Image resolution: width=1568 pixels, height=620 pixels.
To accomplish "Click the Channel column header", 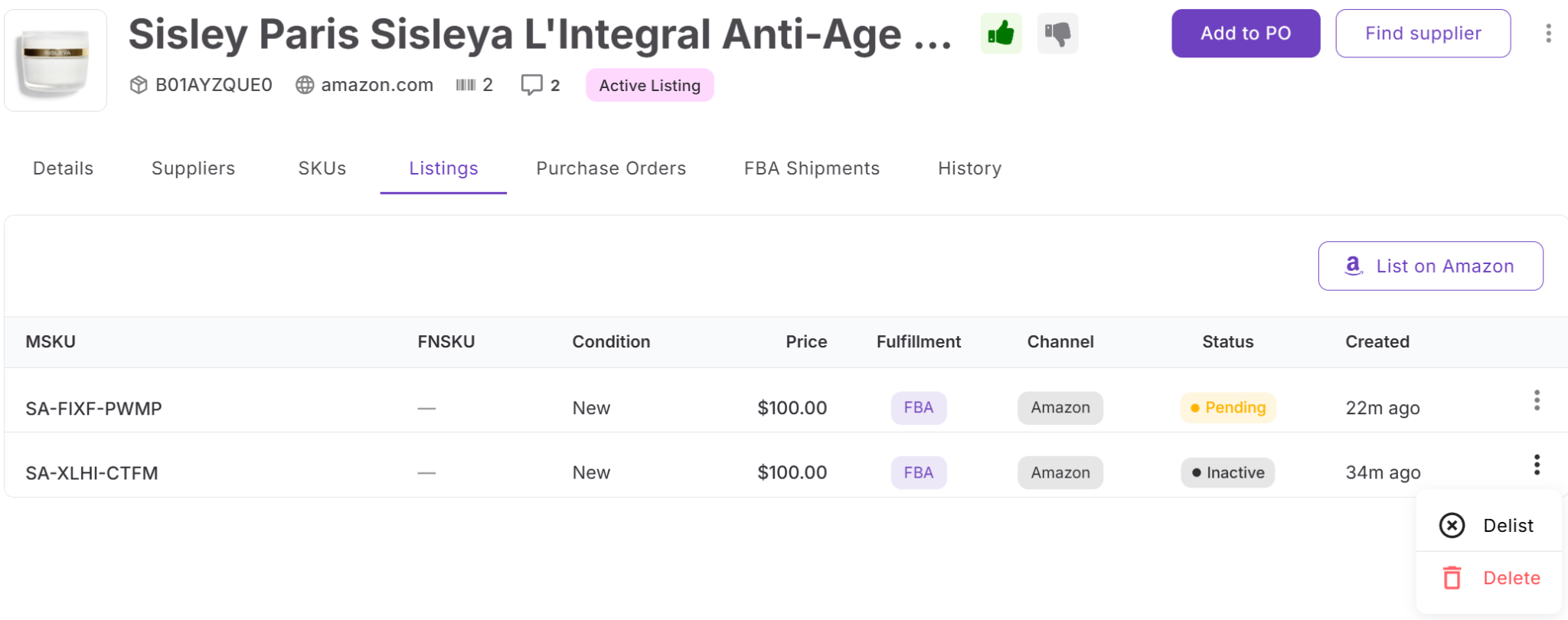I will pos(1060,341).
